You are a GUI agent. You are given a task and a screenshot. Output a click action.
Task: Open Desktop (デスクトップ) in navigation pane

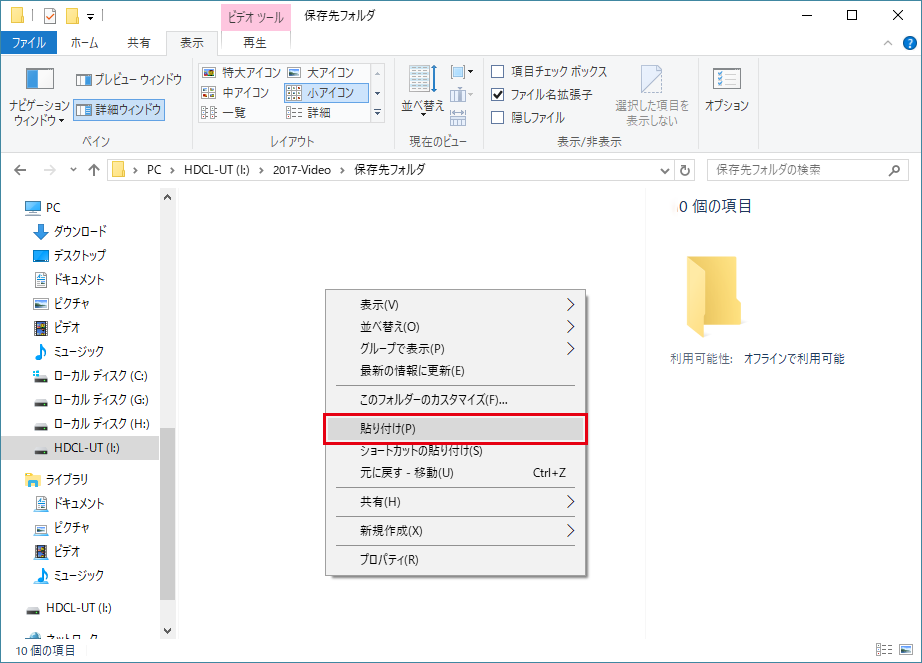(x=69, y=256)
